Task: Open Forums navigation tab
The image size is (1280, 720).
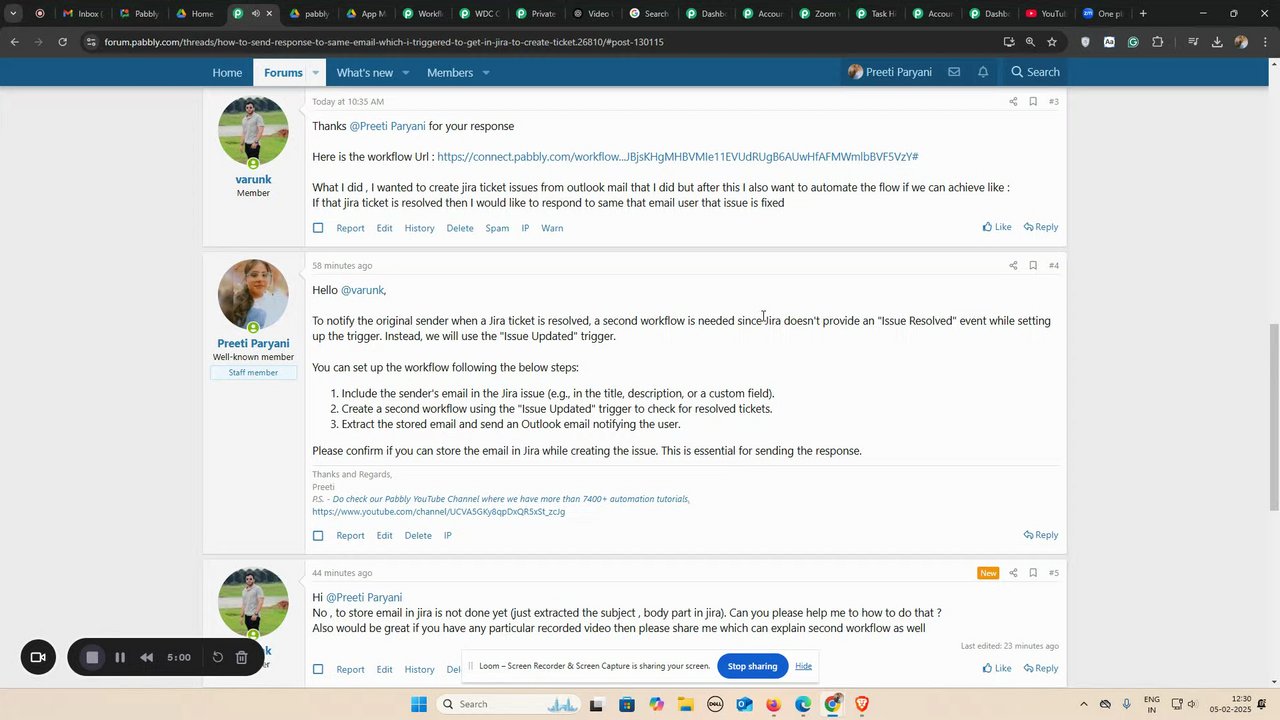Action: pyautogui.click(x=283, y=73)
